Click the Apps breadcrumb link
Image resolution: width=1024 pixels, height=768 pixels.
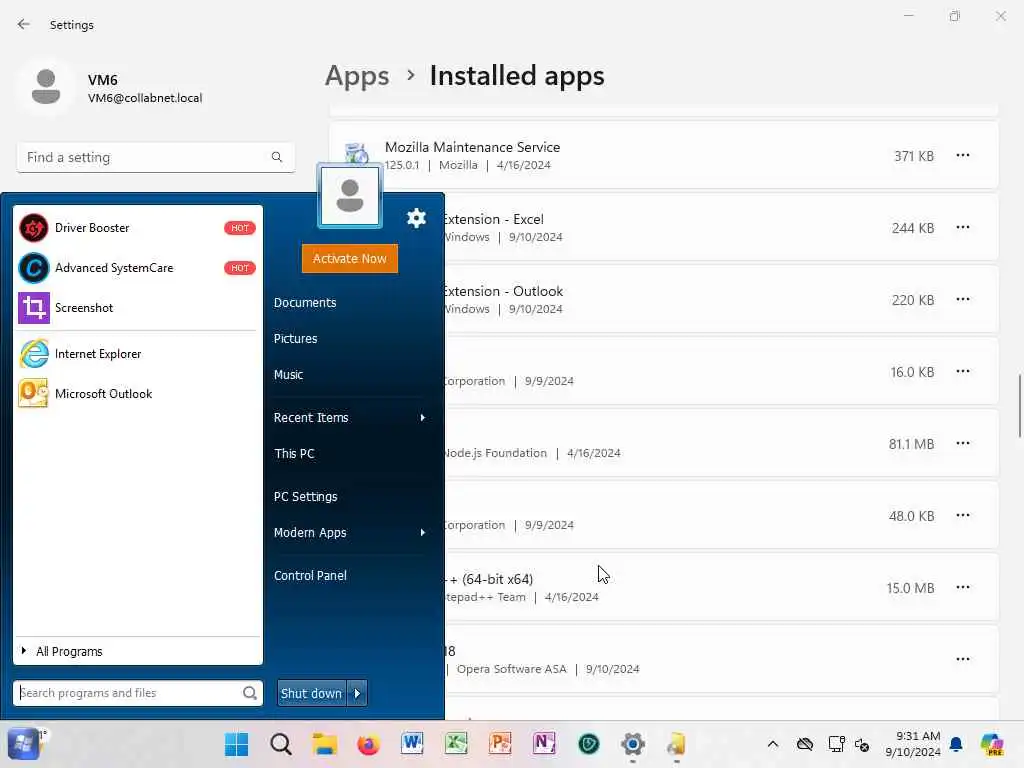357,76
